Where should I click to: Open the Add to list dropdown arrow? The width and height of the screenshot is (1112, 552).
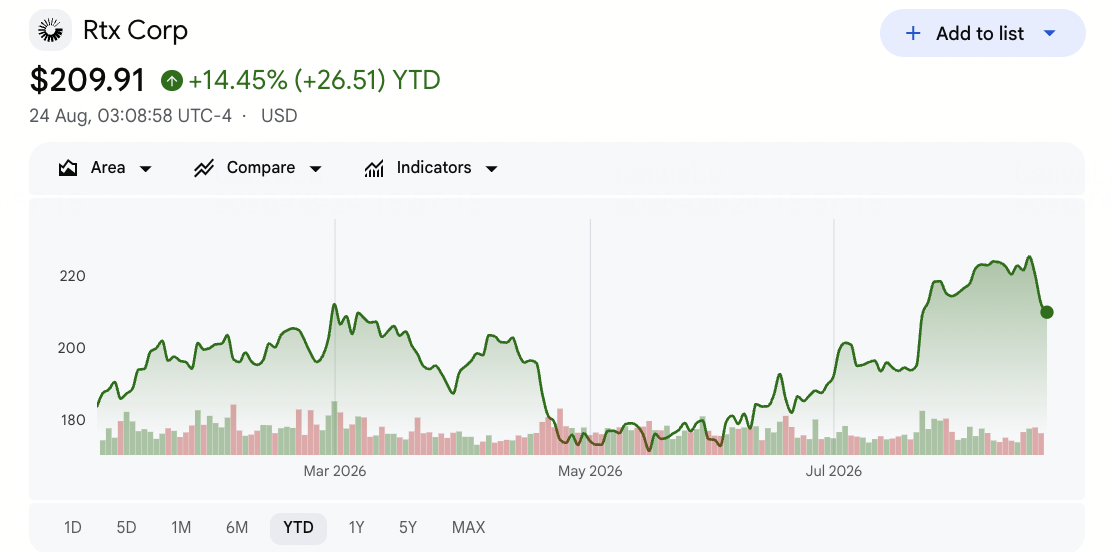point(1050,33)
